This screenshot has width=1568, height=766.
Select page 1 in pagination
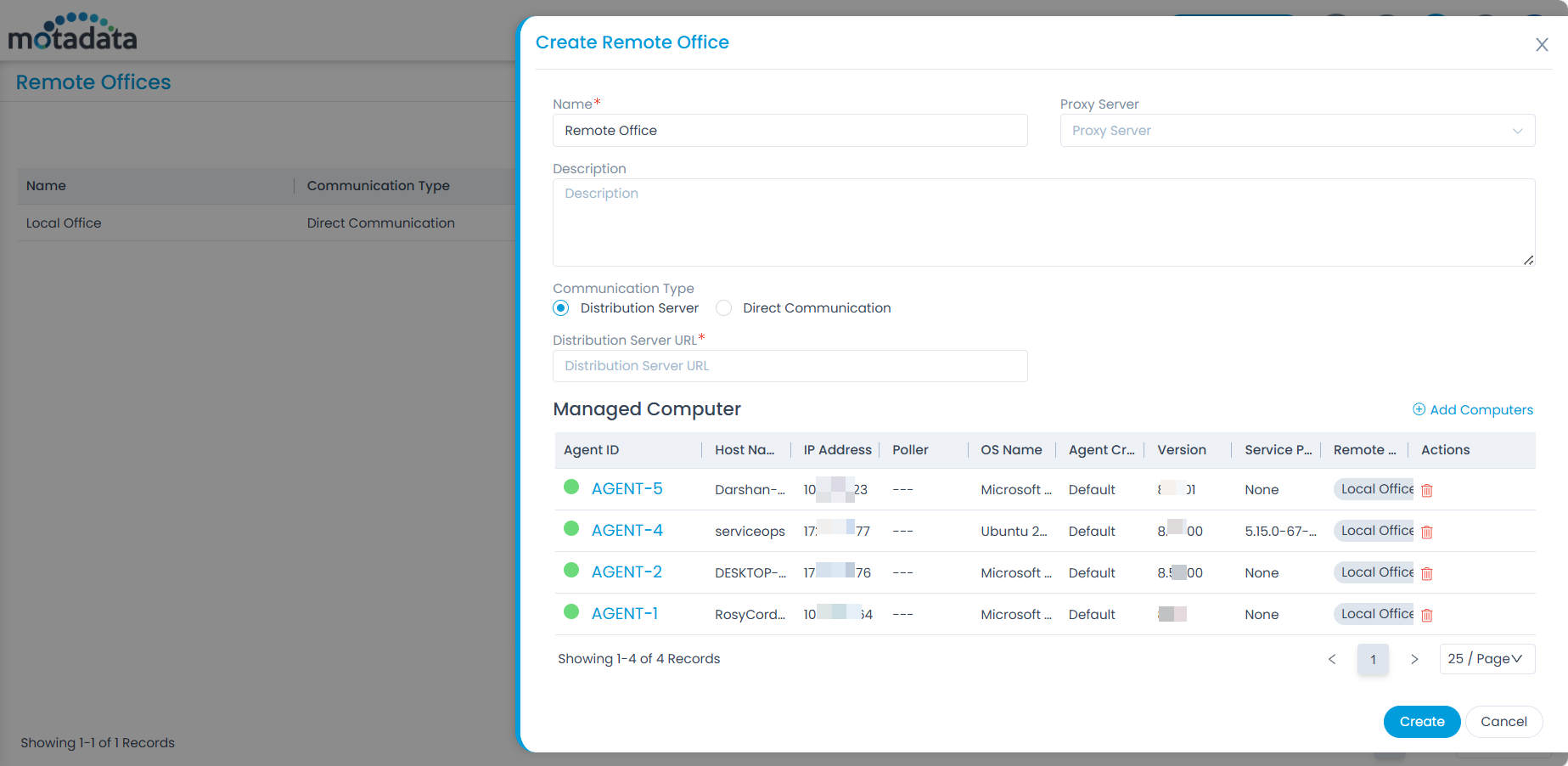point(1373,659)
